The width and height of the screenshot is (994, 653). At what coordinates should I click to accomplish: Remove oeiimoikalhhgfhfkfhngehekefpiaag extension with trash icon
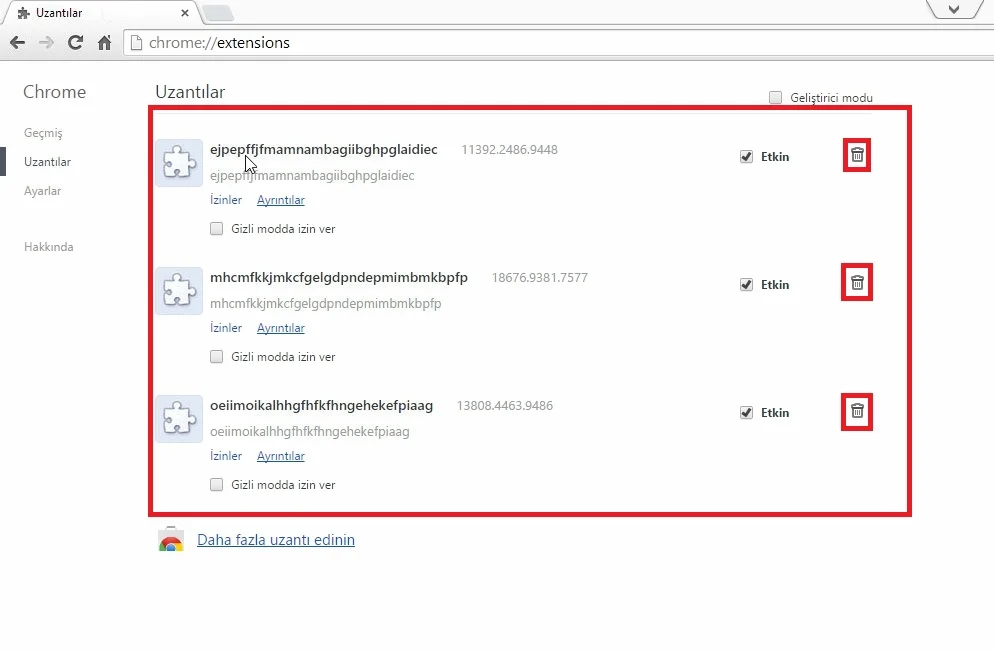coord(857,411)
